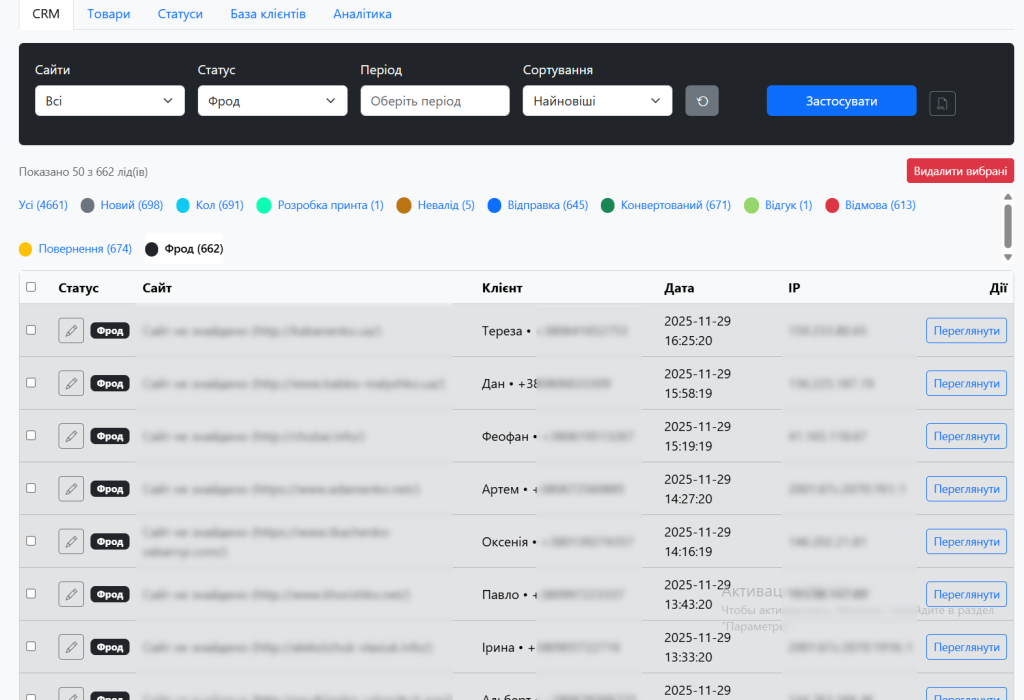This screenshot has height=700, width=1024.
Task: Click Переглянути for Павло lead
Action: pos(967,594)
